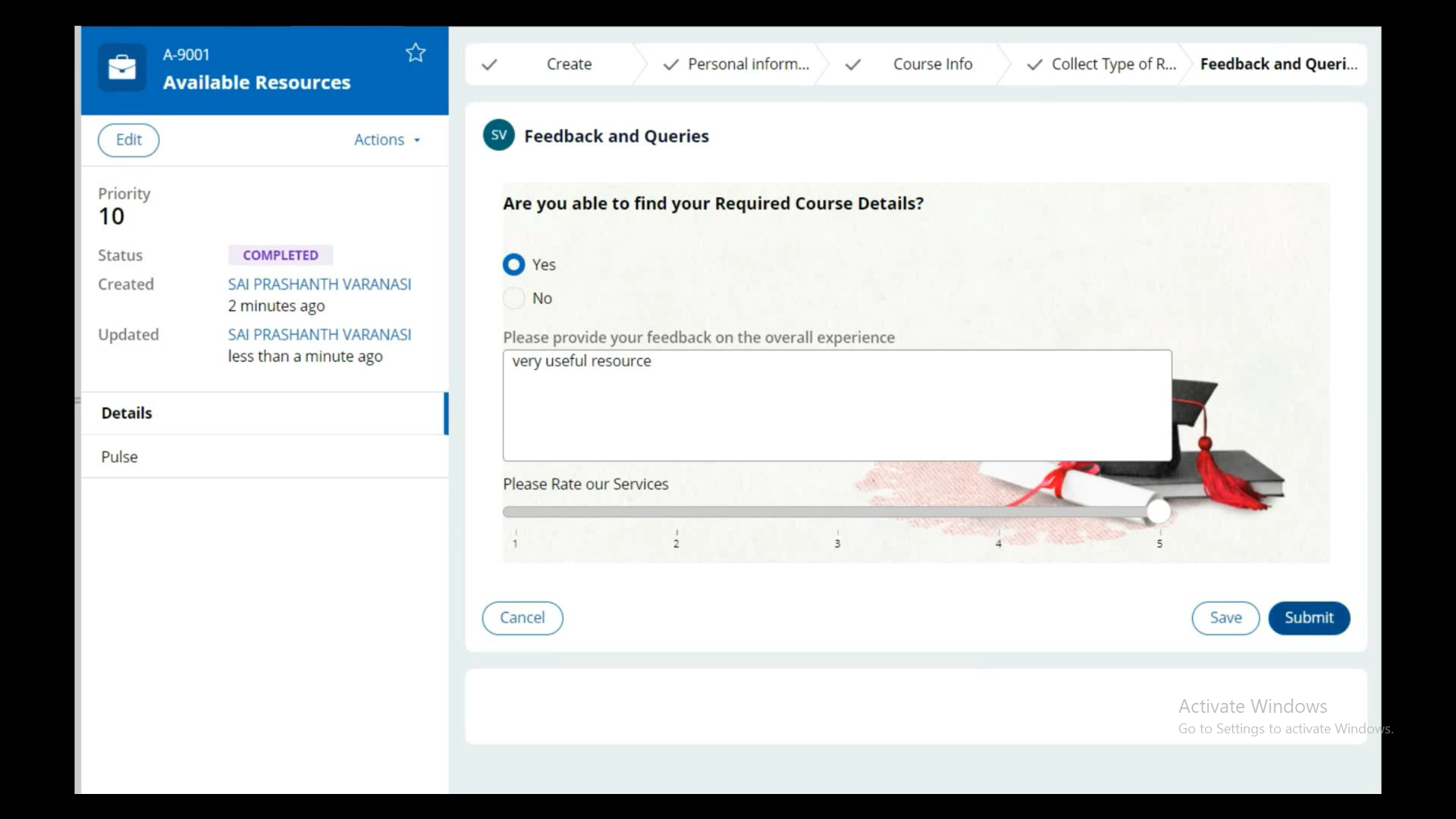
Task: Click the rating slider handle
Action: pos(1158,512)
